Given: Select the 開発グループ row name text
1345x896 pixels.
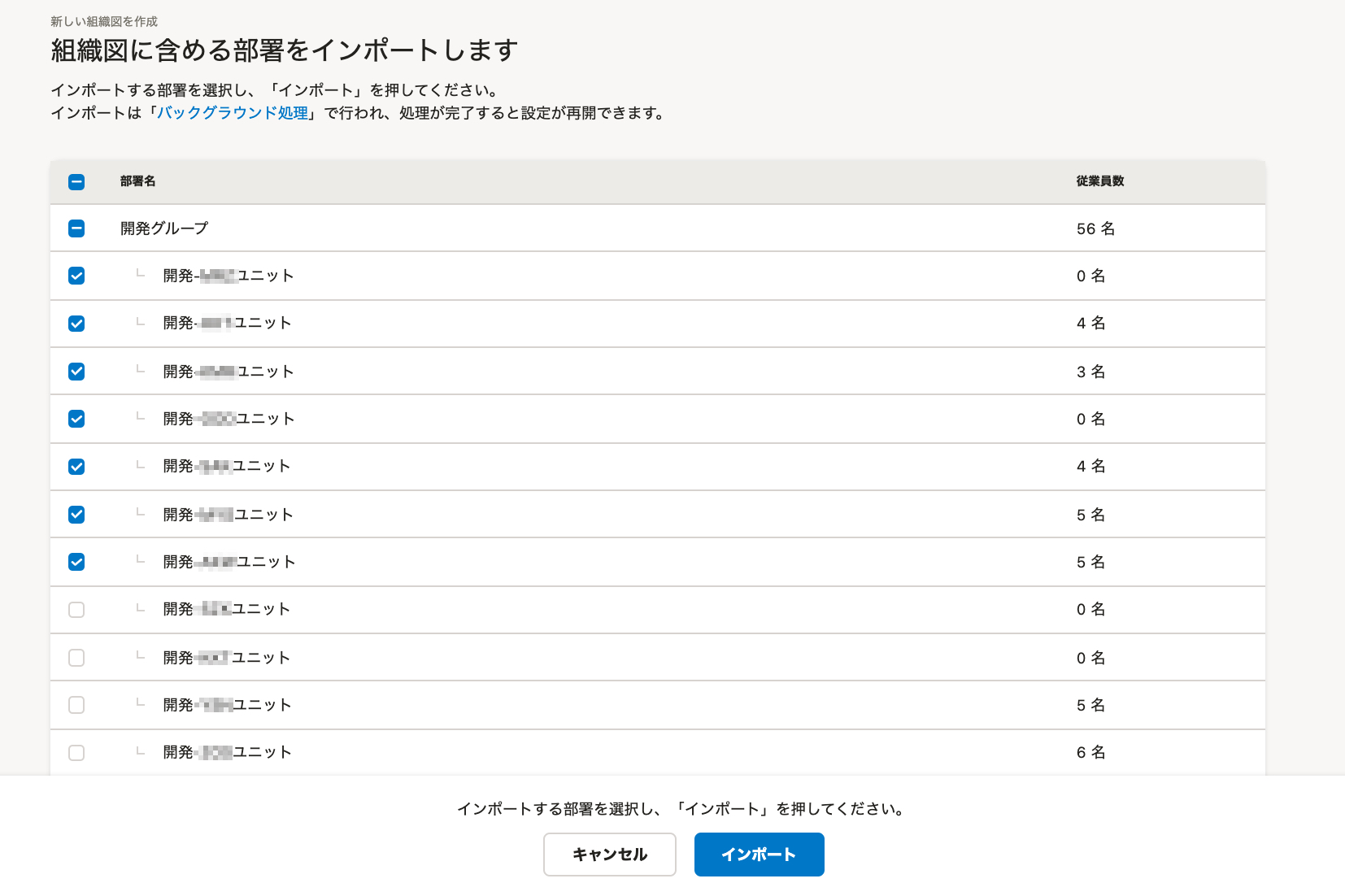Looking at the screenshot, I should (x=163, y=228).
